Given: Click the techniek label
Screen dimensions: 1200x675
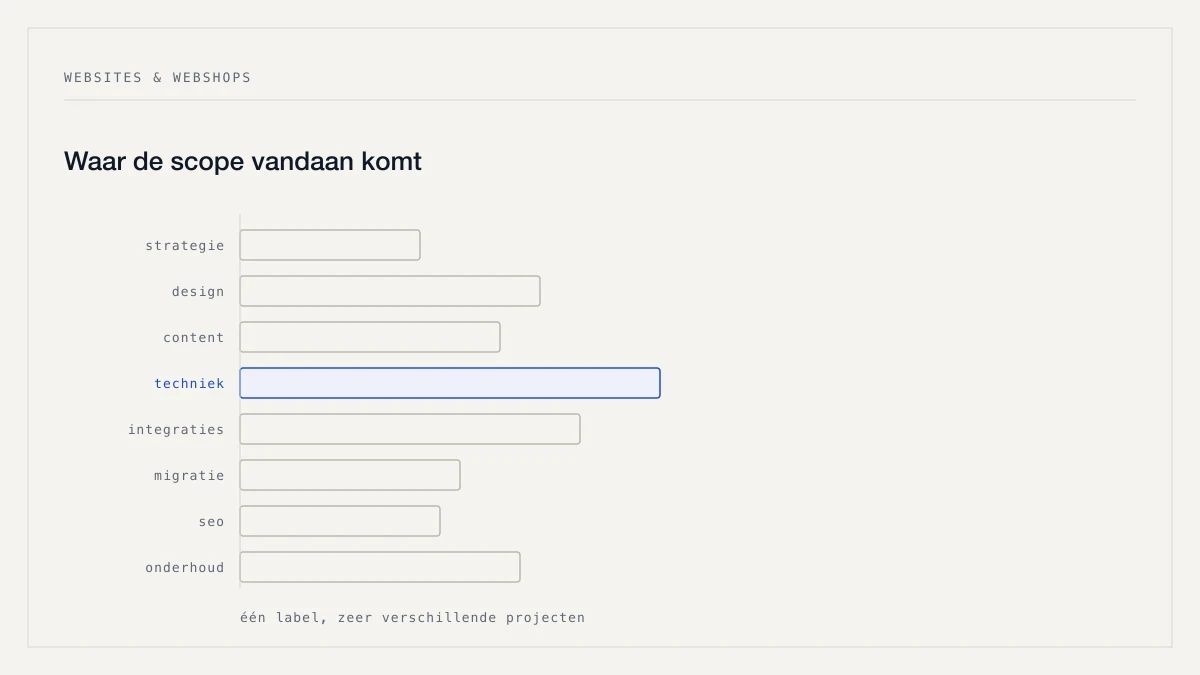Looking at the screenshot, I should point(189,383).
